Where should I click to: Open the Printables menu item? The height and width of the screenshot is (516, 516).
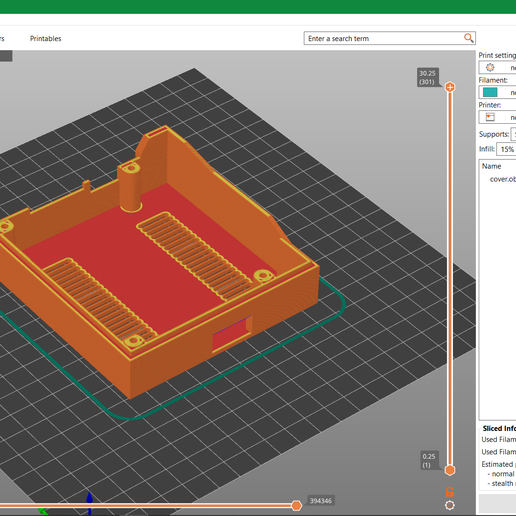[x=46, y=39]
